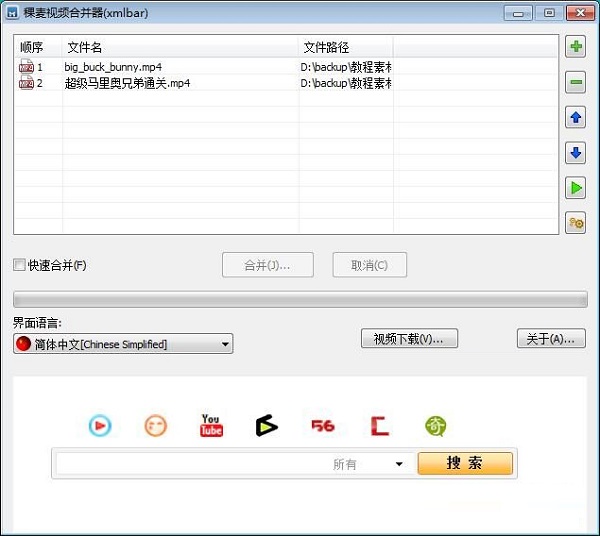
Task: Open the red bracket-shaped logo site icon
Action: (x=380, y=425)
